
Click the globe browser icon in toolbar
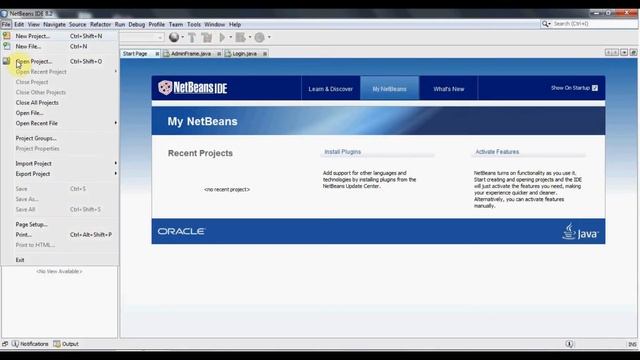coord(174,37)
